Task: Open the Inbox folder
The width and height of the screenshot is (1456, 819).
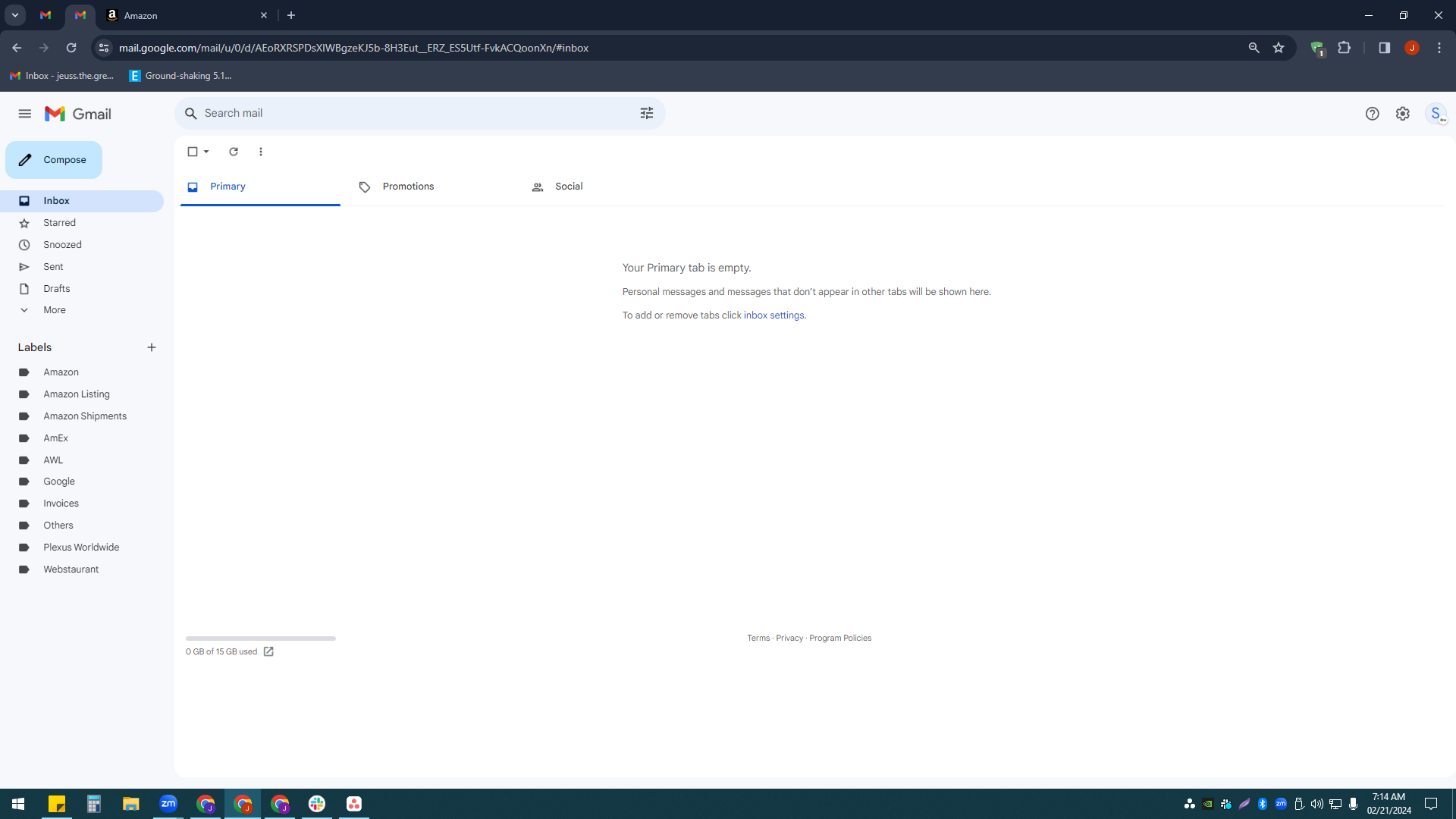Action: [x=82, y=201]
